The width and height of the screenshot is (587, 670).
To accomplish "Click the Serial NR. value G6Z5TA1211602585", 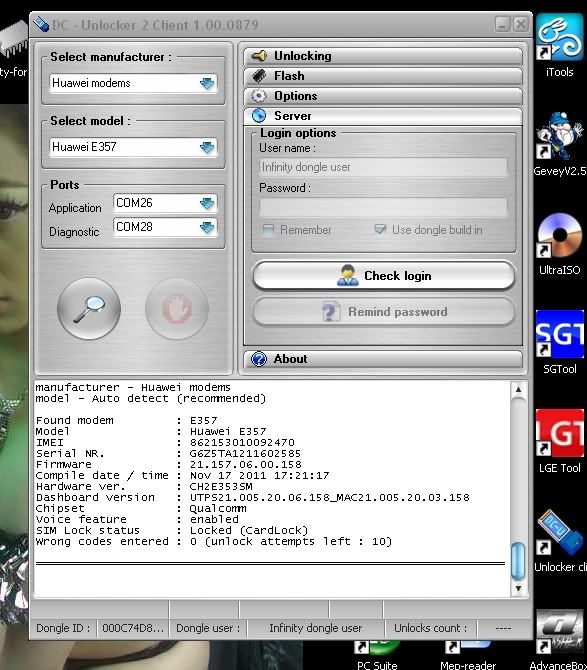I will click(245, 453).
